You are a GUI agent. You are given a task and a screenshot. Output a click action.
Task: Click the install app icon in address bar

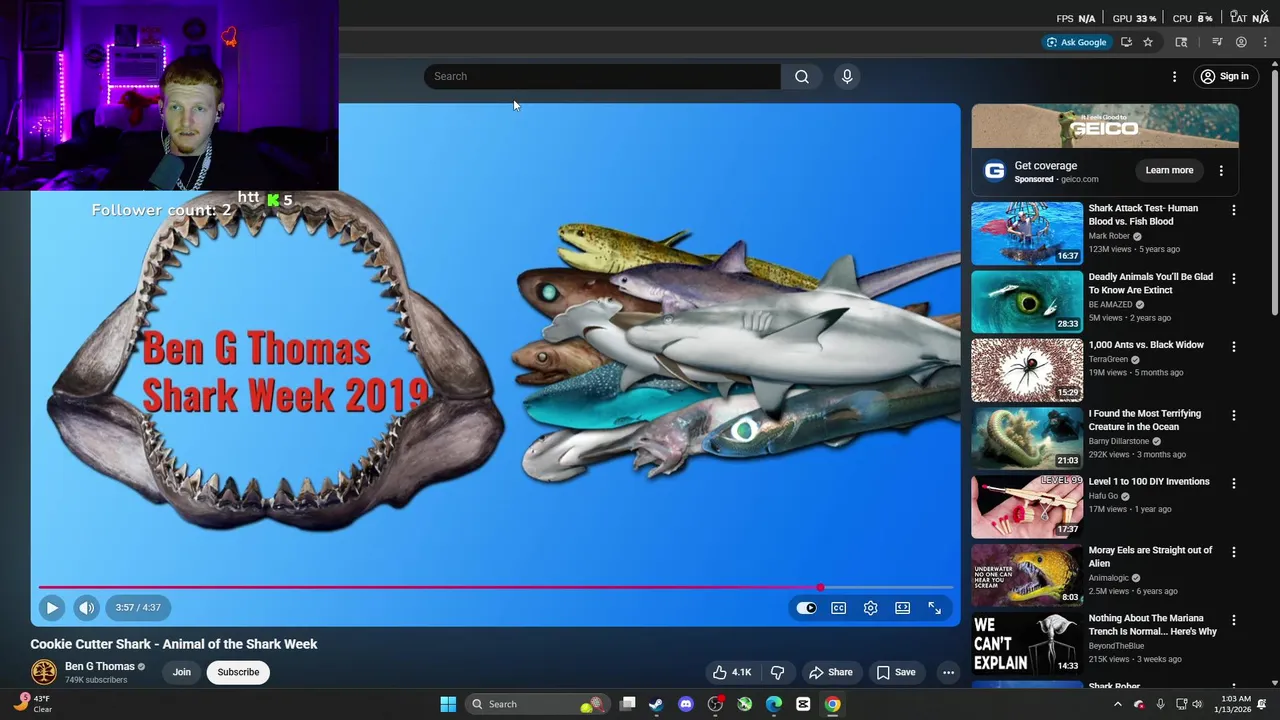(1126, 42)
